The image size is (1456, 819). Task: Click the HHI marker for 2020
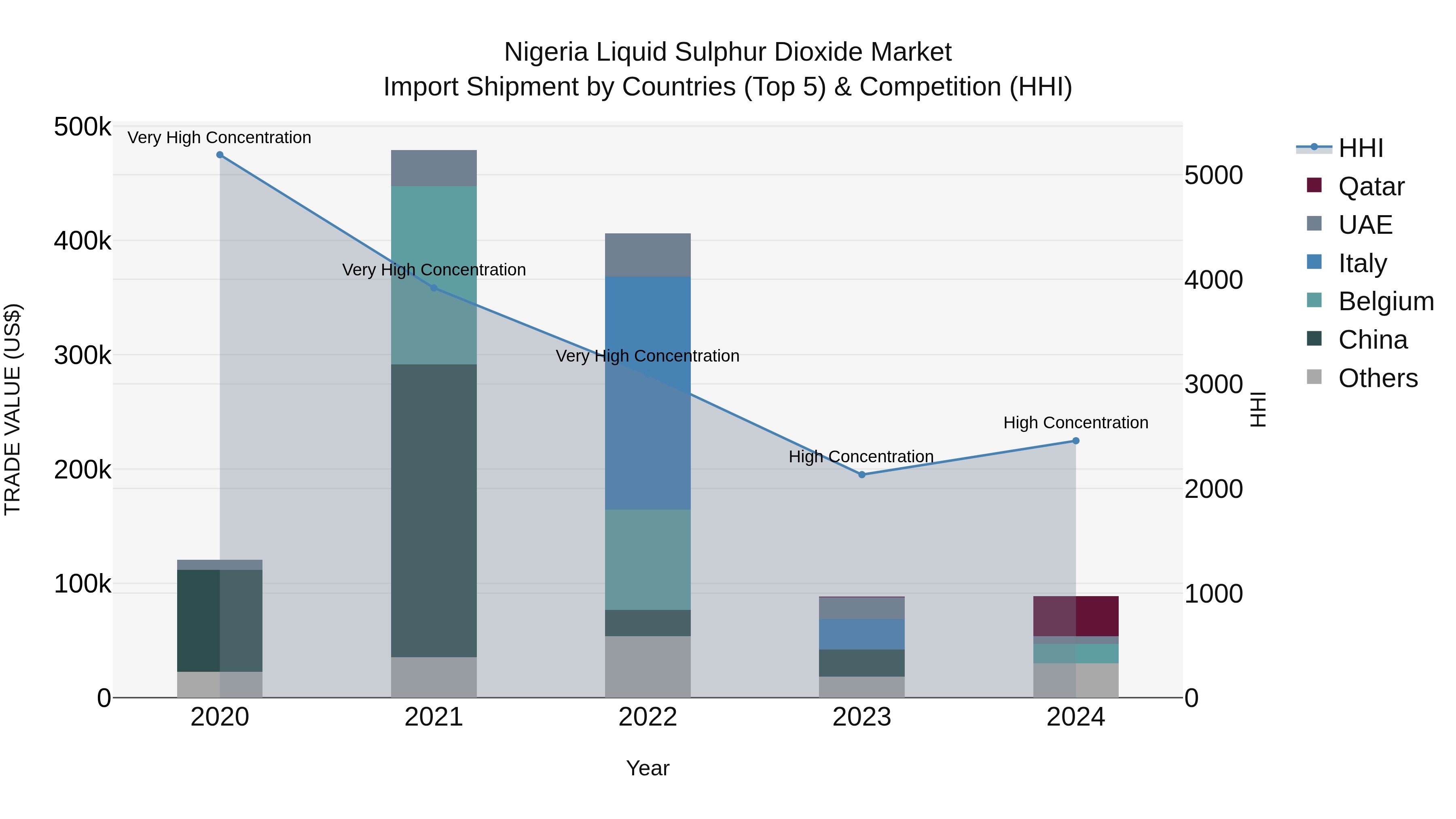220,155
